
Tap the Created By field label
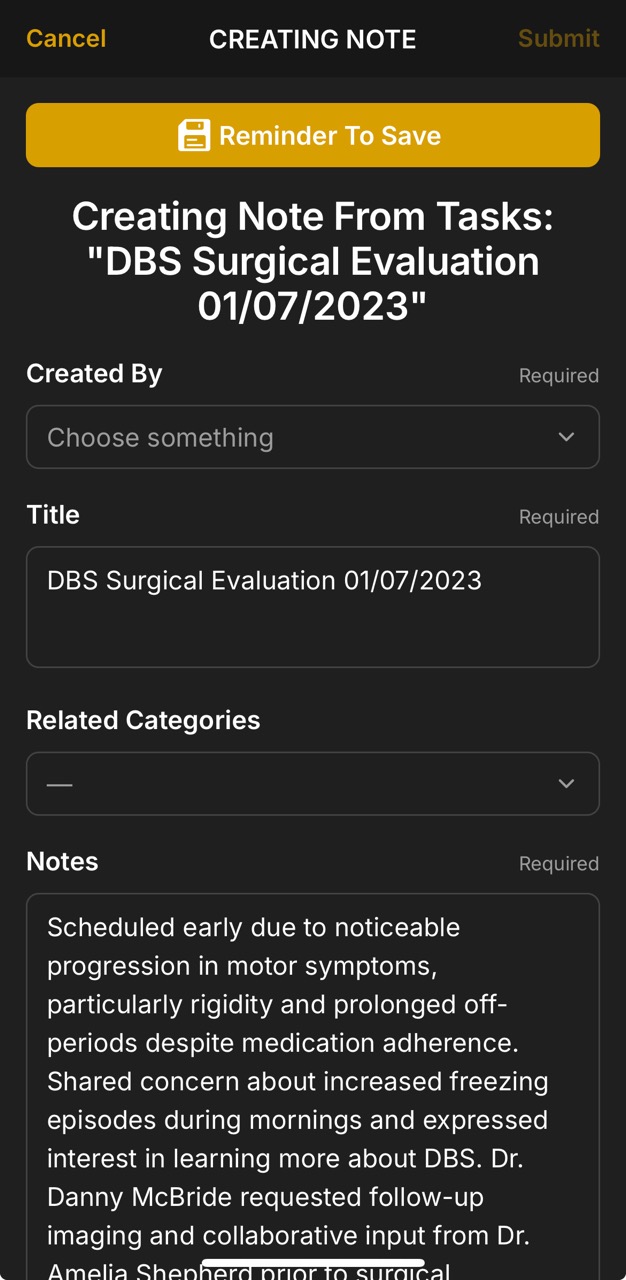tap(94, 373)
